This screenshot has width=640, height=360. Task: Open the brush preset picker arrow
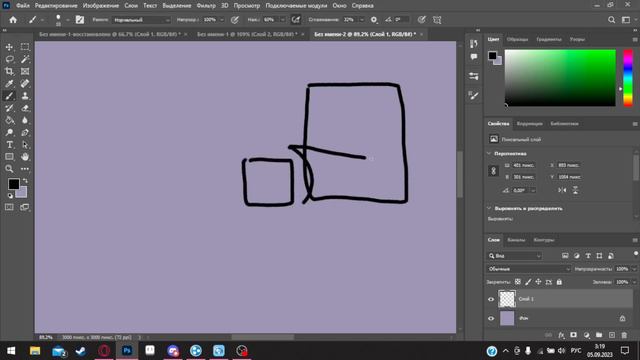[x=68, y=20]
